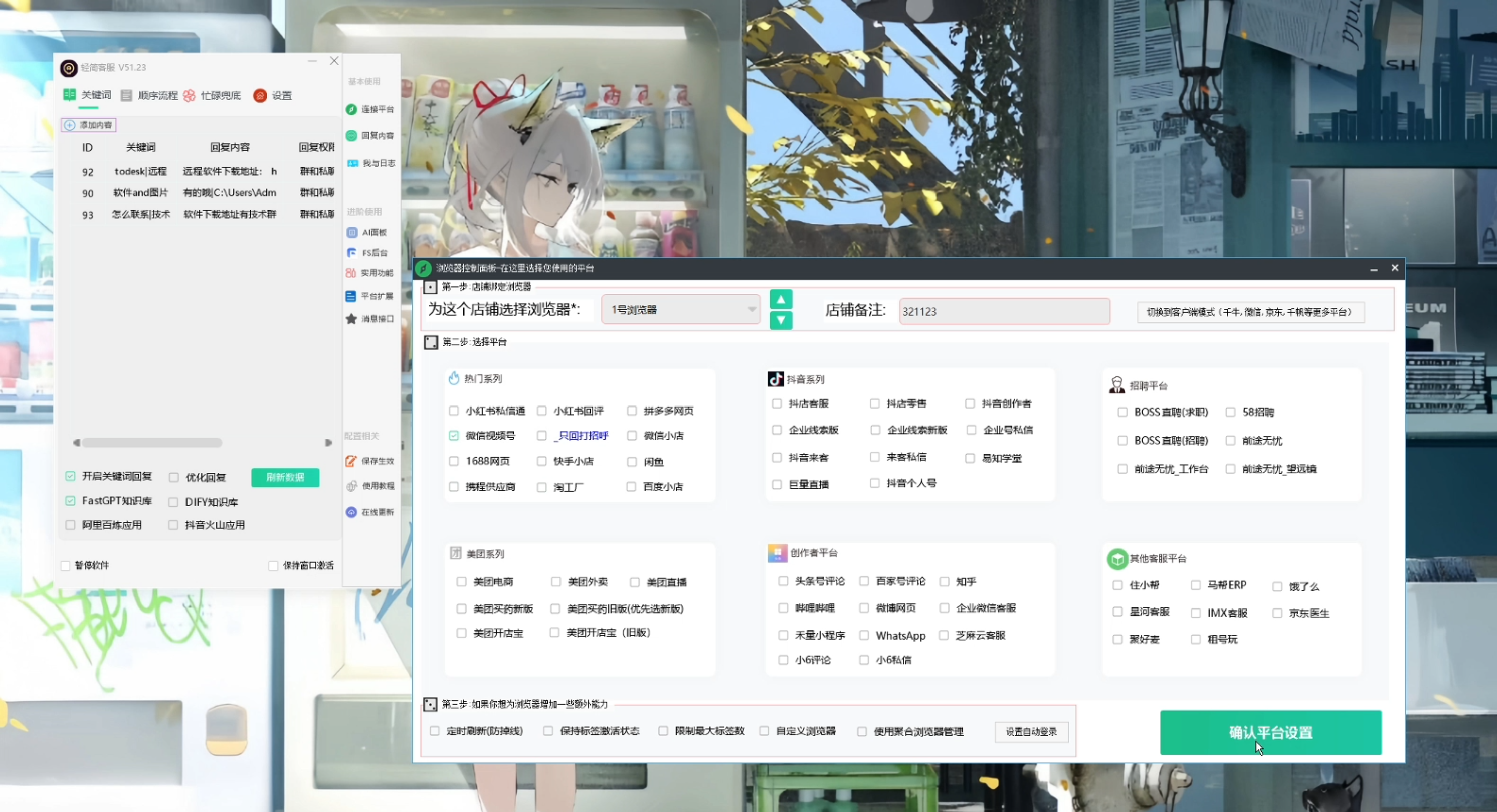Check the 芝麻云客服 checkbox
The height and width of the screenshot is (812, 1497).
(x=945, y=636)
